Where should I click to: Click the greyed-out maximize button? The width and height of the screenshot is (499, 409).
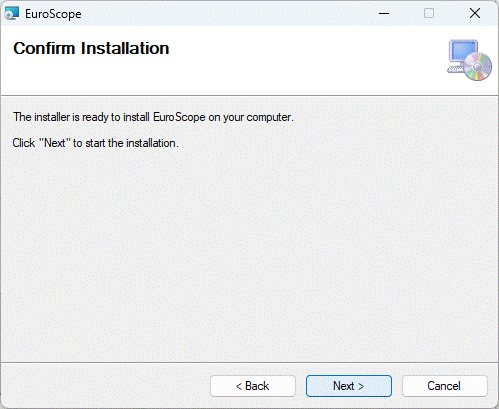[429, 14]
